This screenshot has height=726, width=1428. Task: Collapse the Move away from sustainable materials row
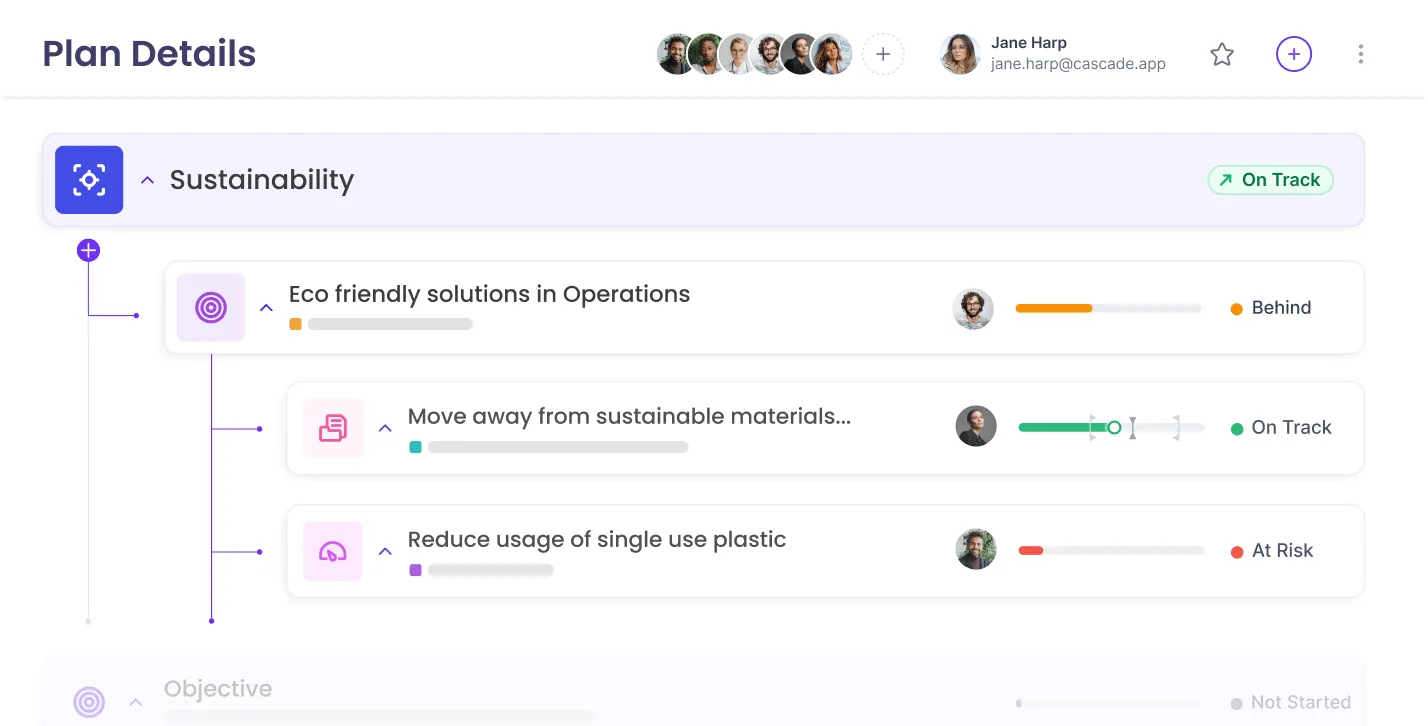385,428
